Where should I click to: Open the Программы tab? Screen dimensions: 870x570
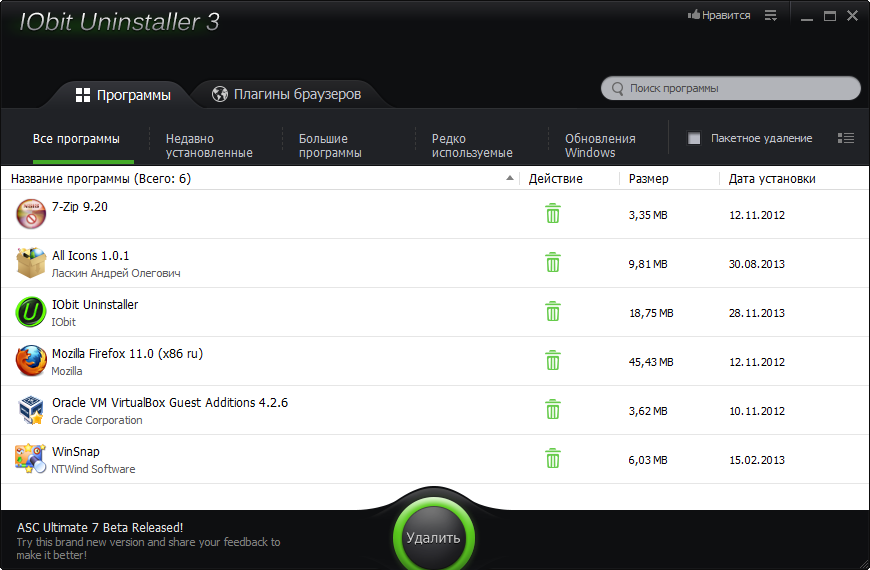[123, 95]
